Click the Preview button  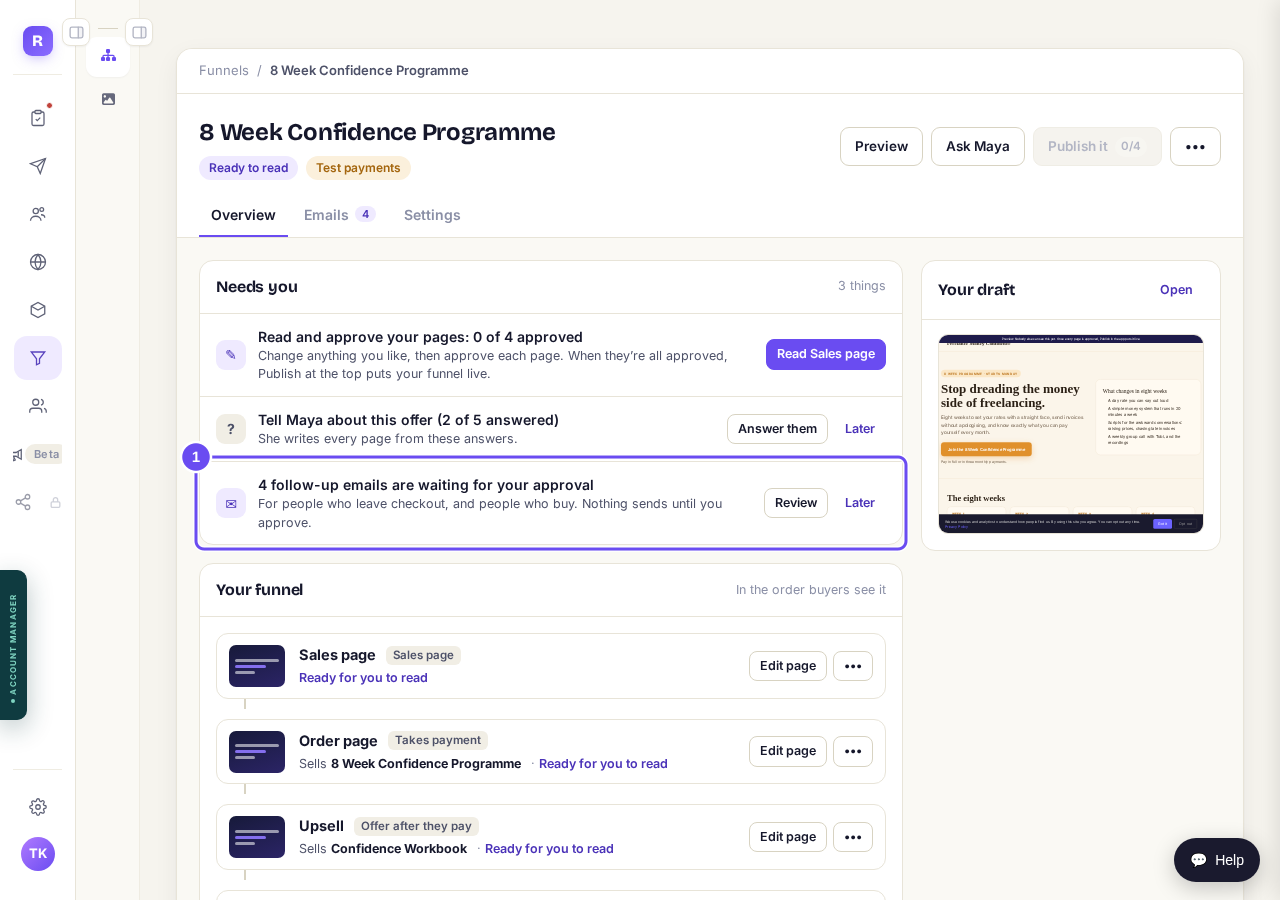pos(881,147)
